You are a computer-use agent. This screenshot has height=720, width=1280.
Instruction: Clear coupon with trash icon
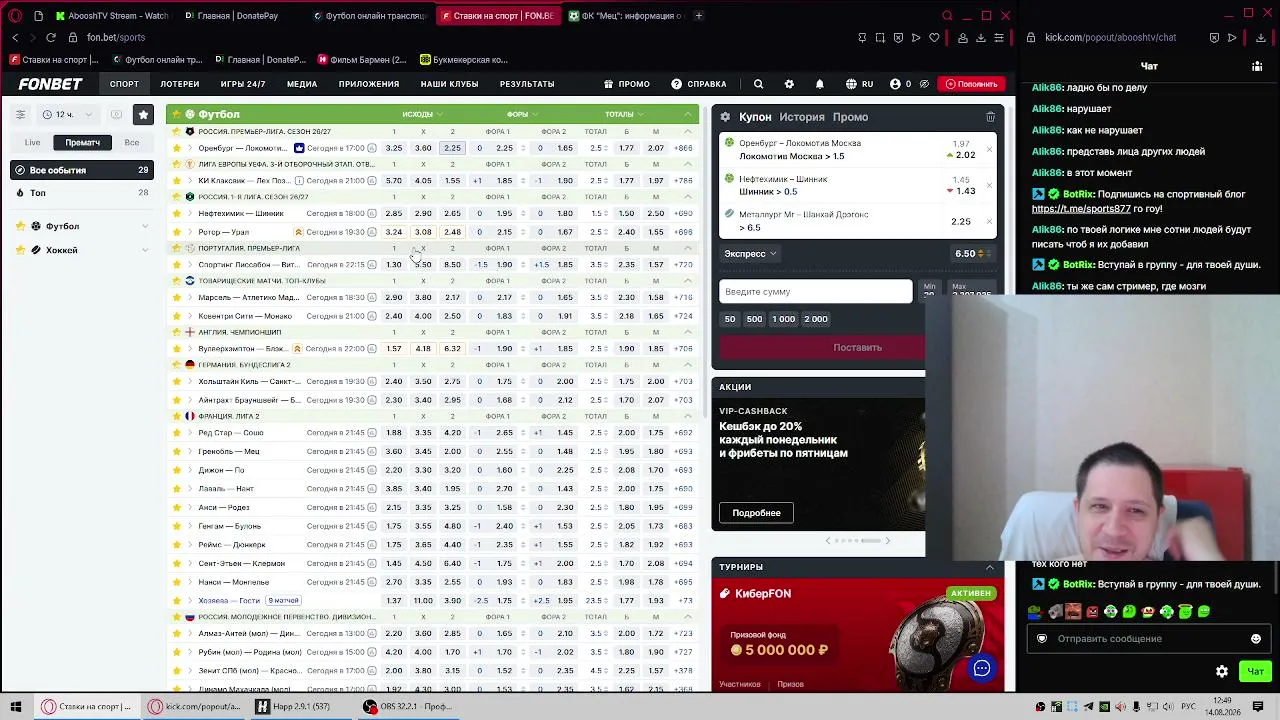990,117
